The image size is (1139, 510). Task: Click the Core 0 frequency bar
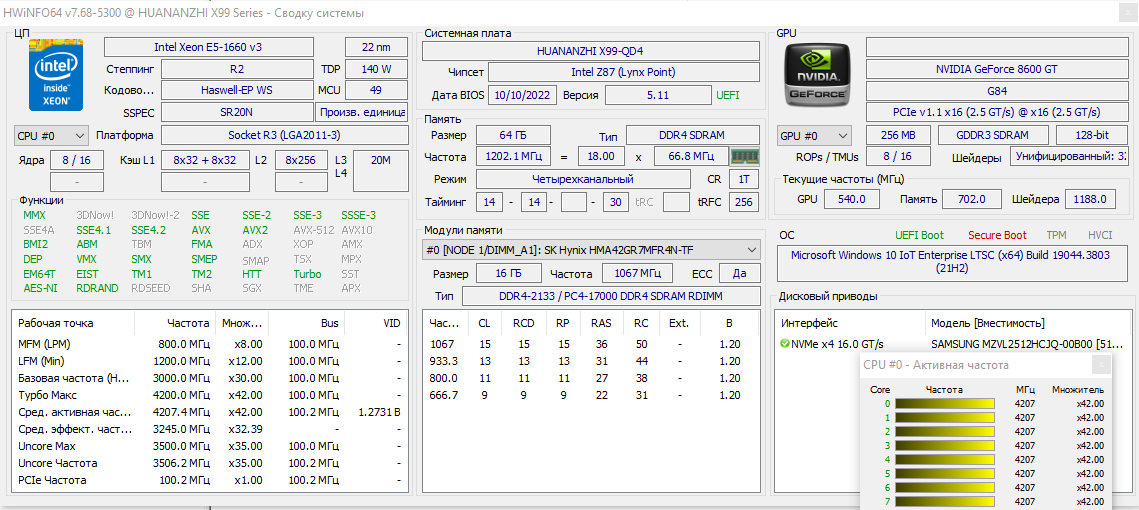[x=944, y=403]
